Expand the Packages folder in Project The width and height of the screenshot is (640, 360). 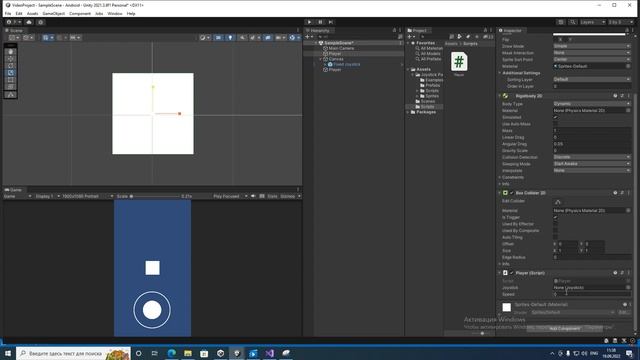click(408, 112)
